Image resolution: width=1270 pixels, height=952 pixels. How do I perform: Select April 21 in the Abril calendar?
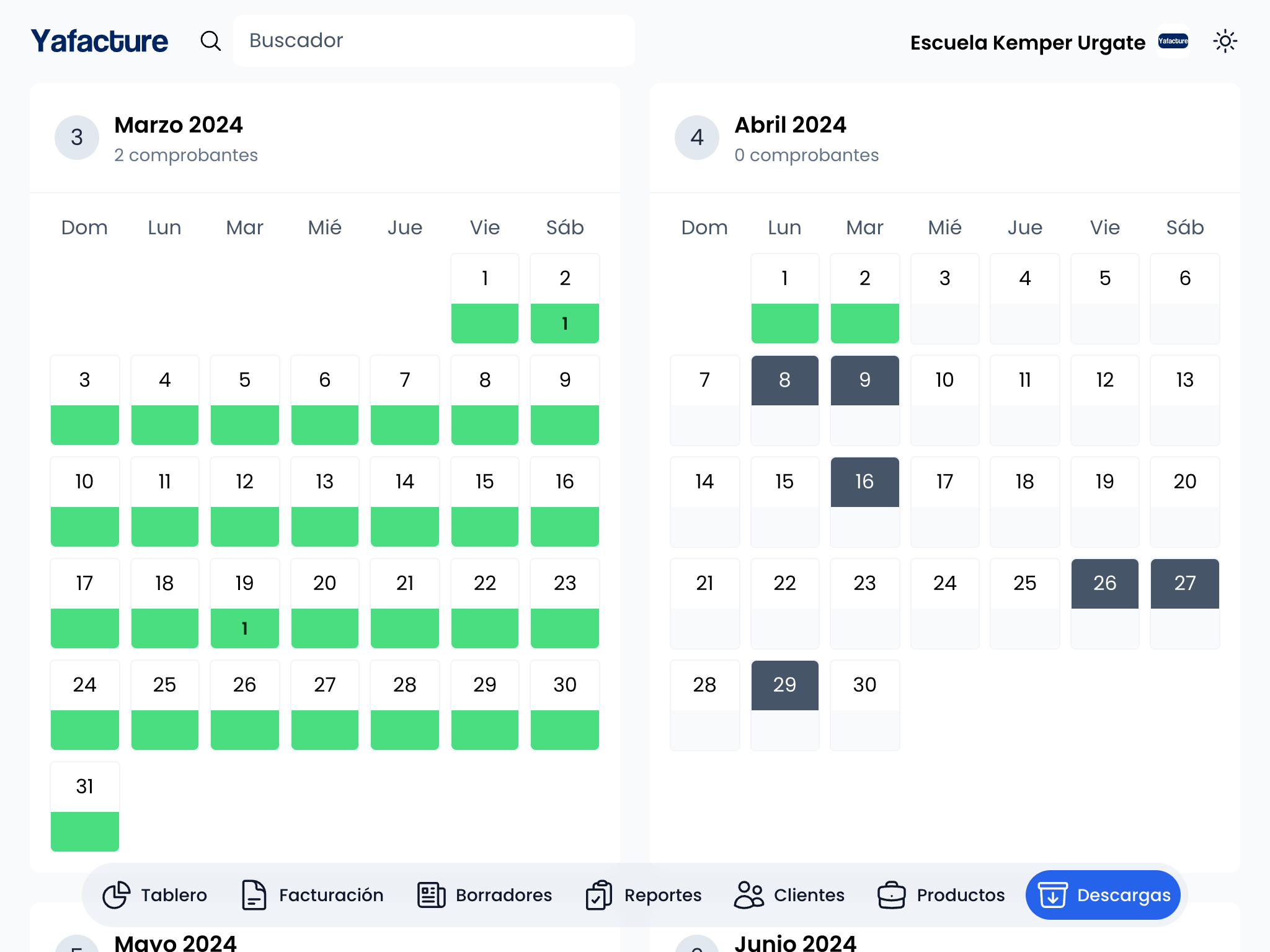click(705, 603)
